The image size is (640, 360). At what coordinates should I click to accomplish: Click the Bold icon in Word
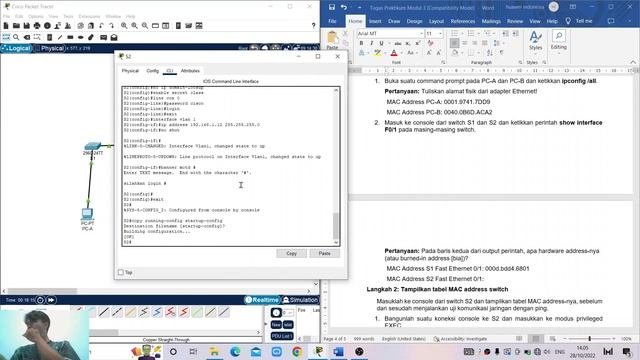pyautogui.click(x=361, y=43)
